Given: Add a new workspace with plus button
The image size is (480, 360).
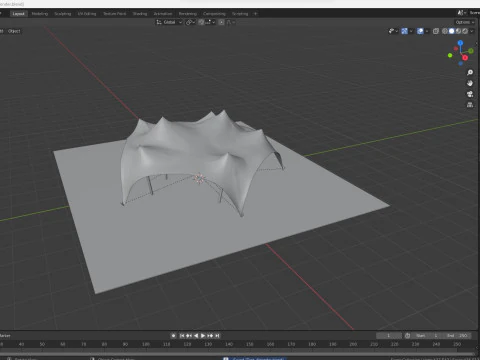Looking at the screenshot, I should 256,14.
